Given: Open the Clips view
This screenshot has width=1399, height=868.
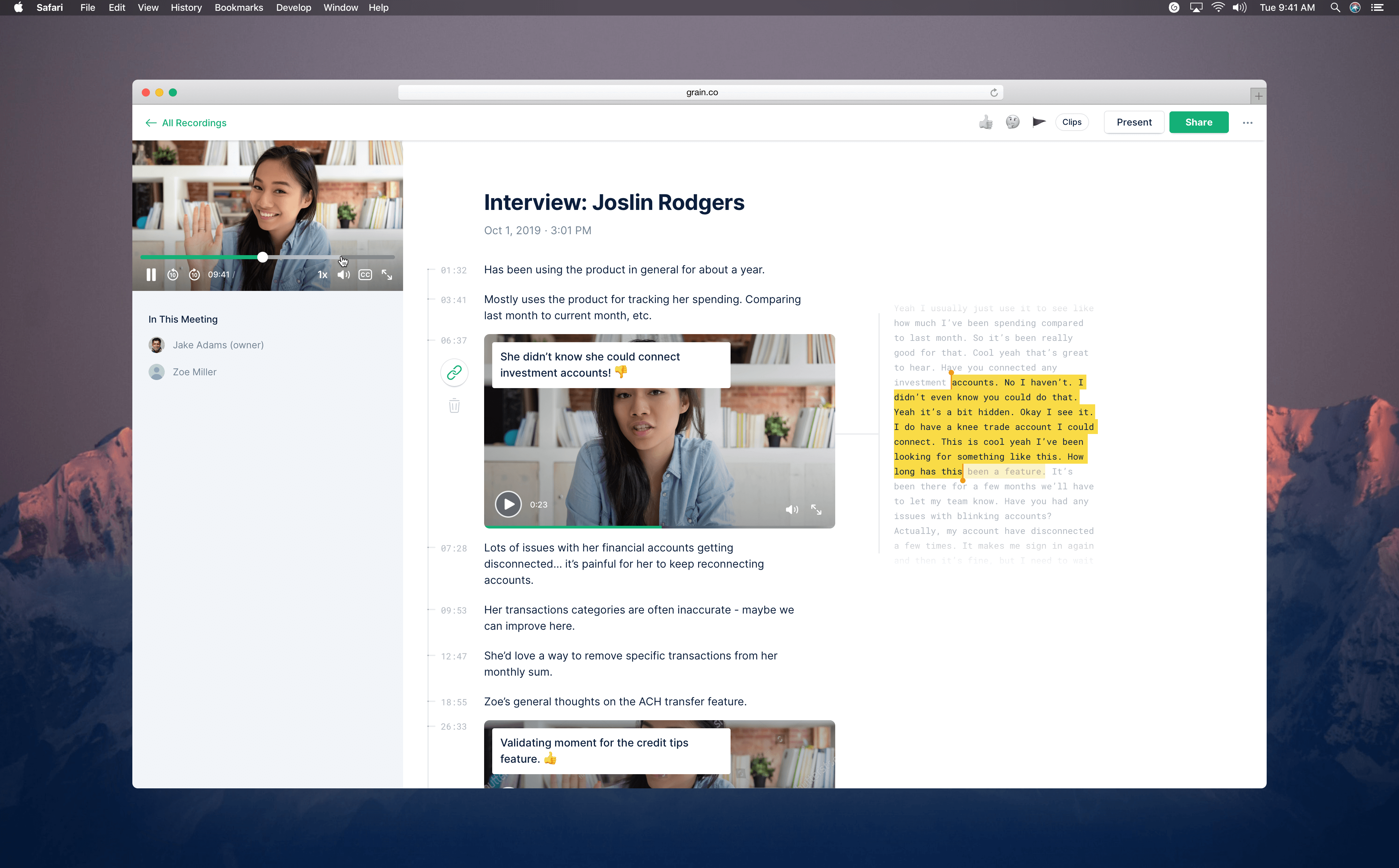Looking at the screenshot, I should click(1072, 122).
